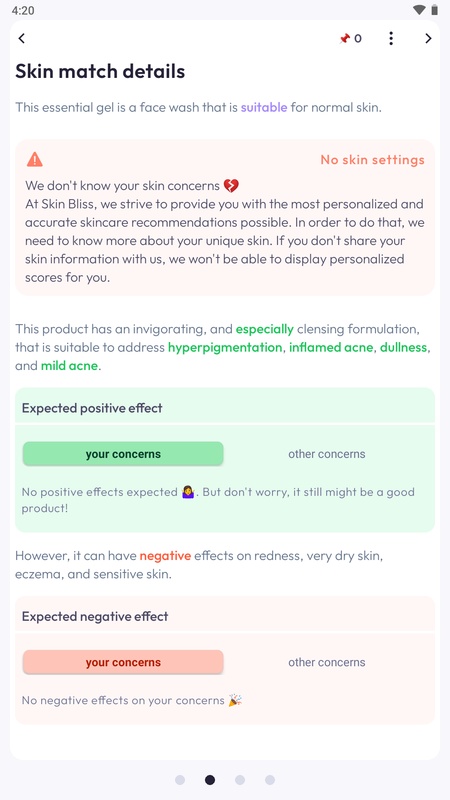Click the 'Expected positive effect' header
Image resolution: width=450 pixels, height=800 pixels.
92,408
